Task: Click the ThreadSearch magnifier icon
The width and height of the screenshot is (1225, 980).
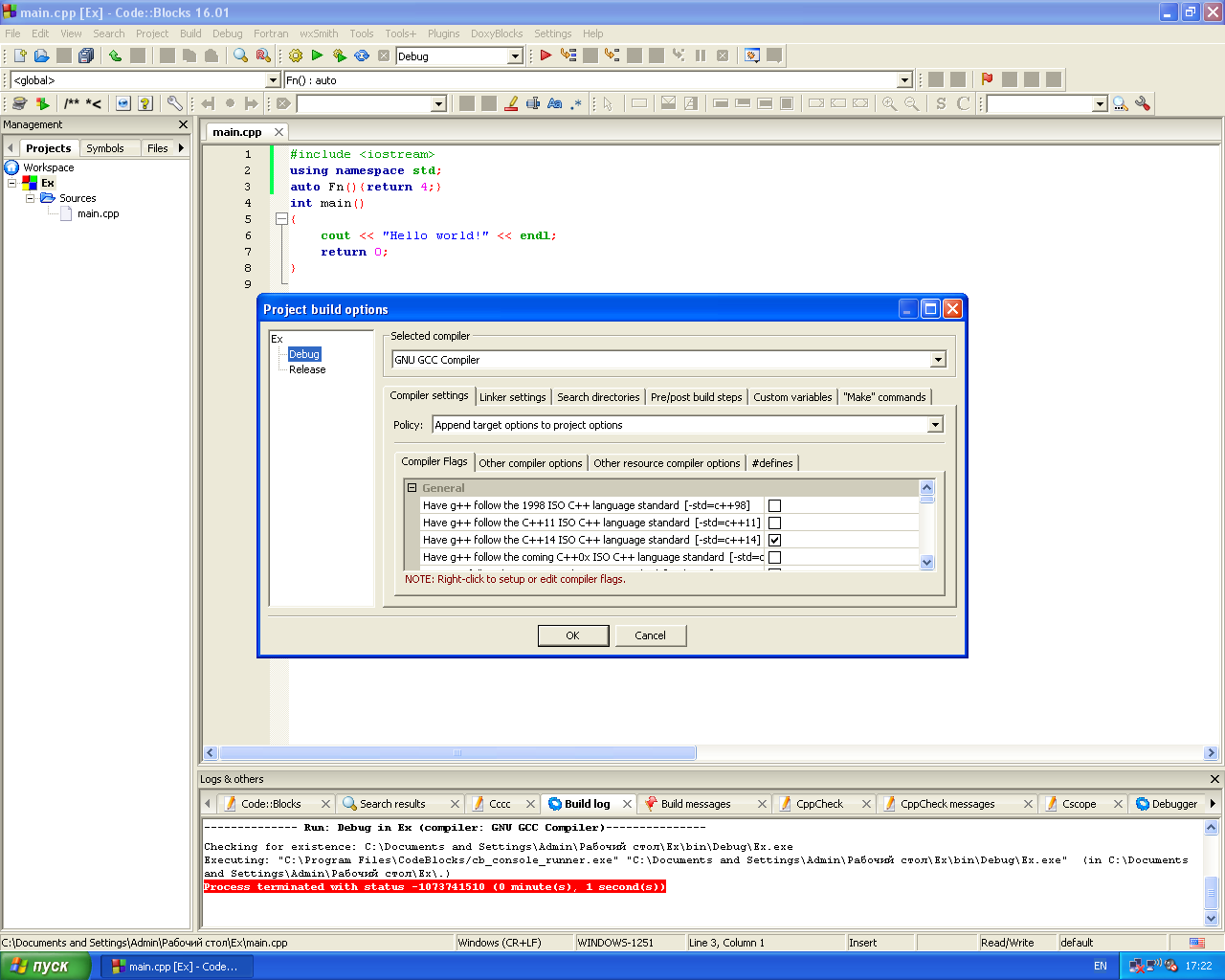Action: [x=1120, y=103]
